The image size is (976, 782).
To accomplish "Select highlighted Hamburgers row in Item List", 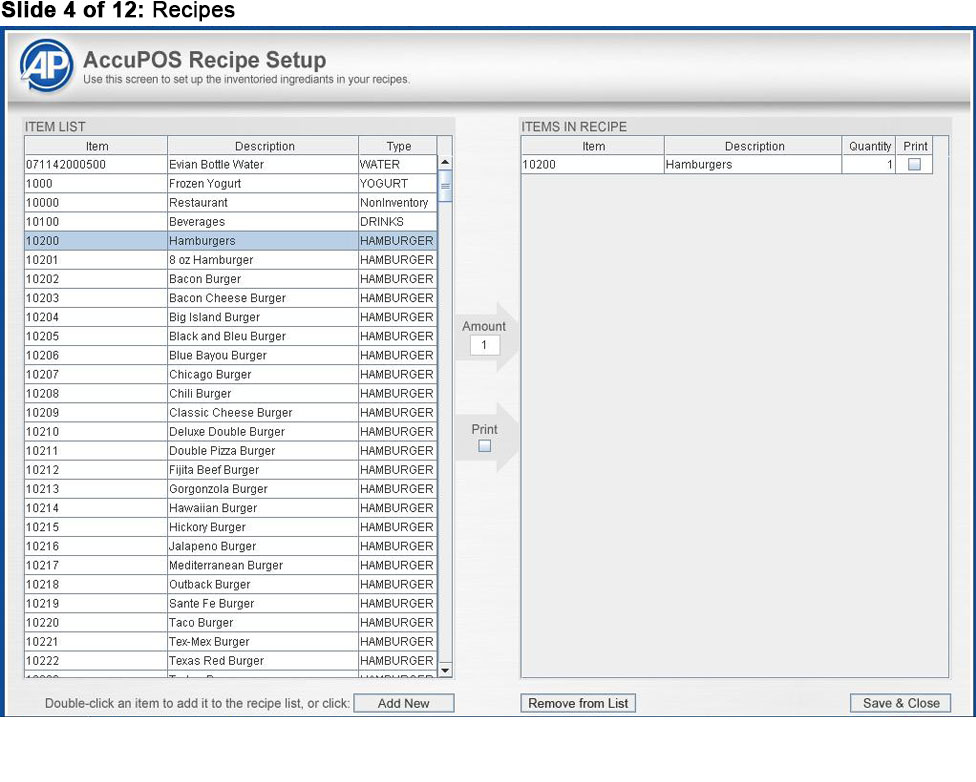I will point(231,241).
